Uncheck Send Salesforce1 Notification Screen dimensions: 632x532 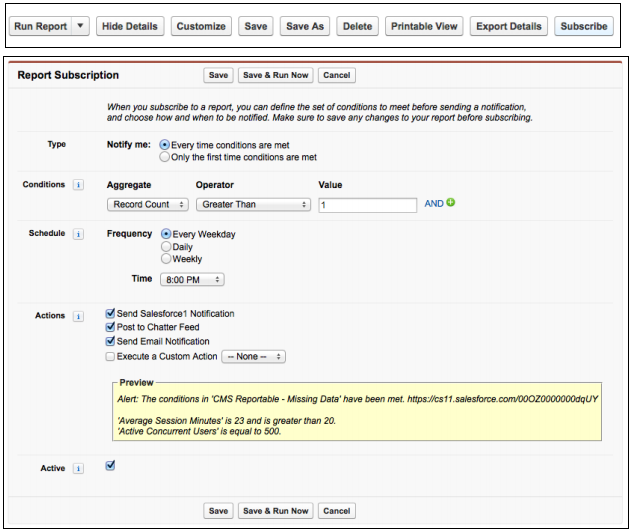pyautogui.click(x=110, y=314)
